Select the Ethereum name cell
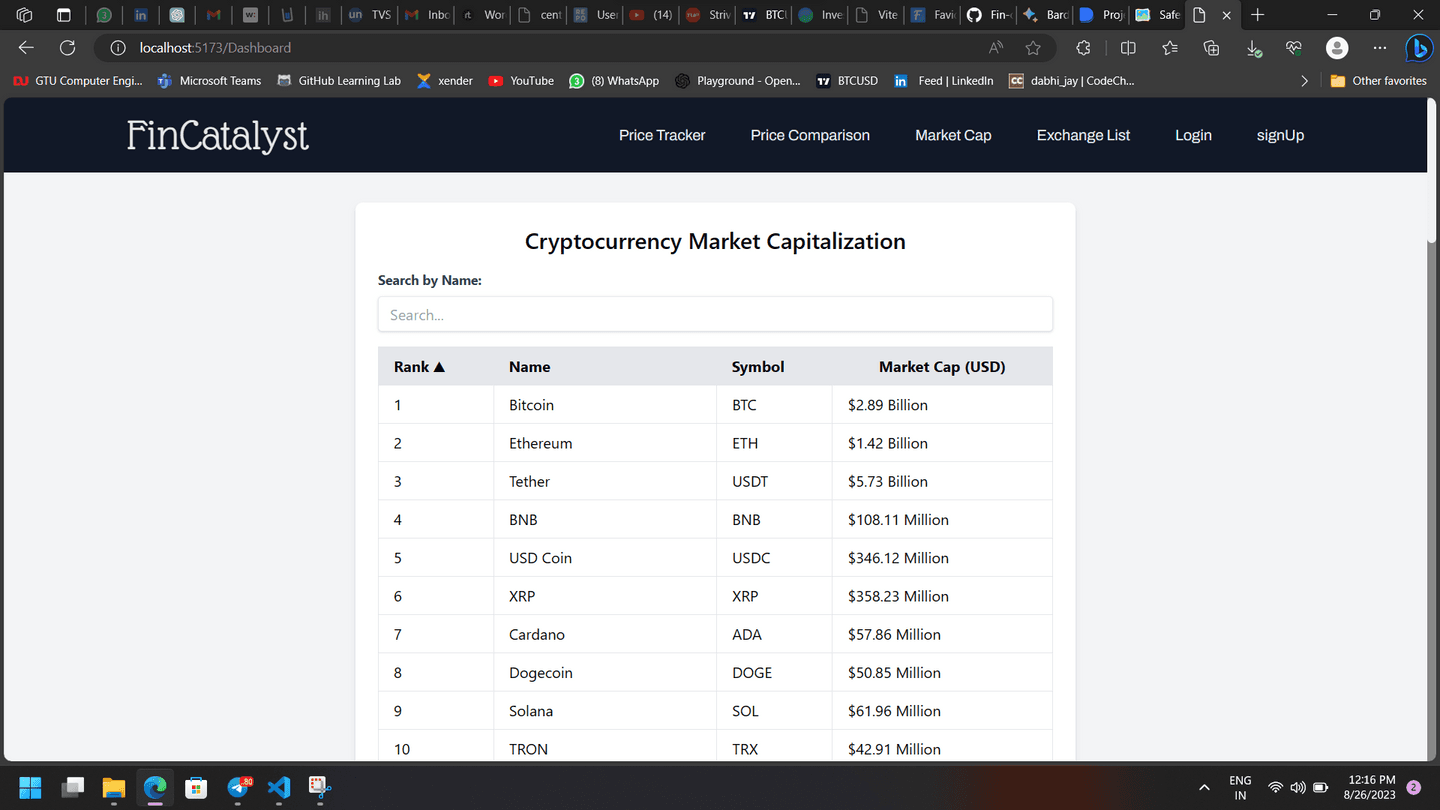Image resolution: width=1440 pixels, height=810 pixels. pyautogui.click(x=605, y=443)
